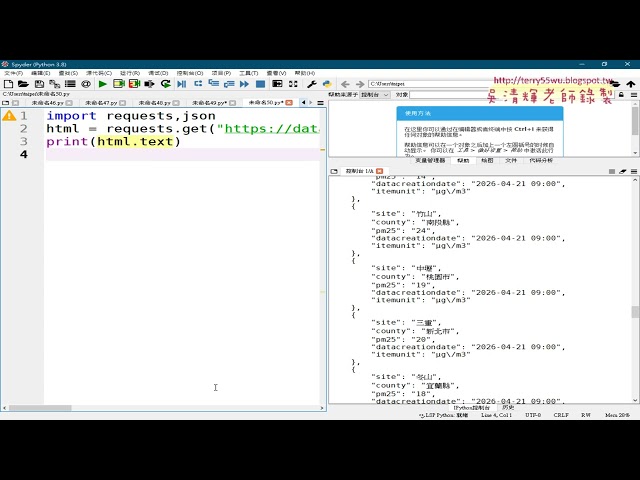Open the 編輯(E) menu
Viewport: 640px width, 480px height.
click(x=40, y=73)
